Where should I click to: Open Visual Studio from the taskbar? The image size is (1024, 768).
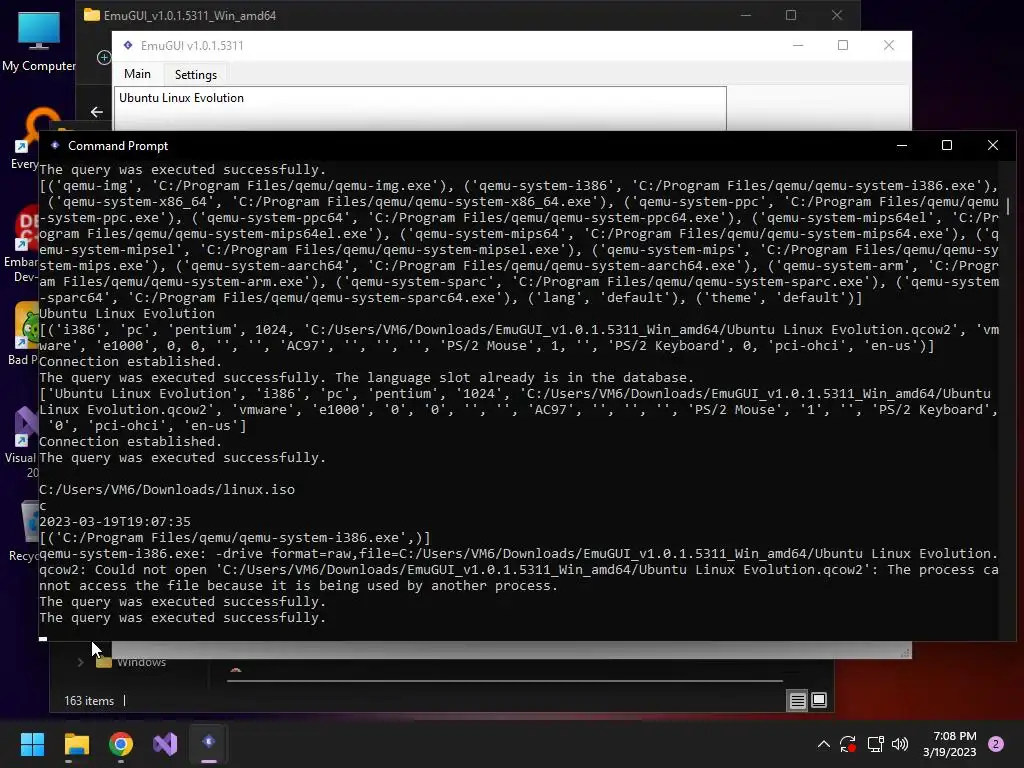(x=165, y=744)
